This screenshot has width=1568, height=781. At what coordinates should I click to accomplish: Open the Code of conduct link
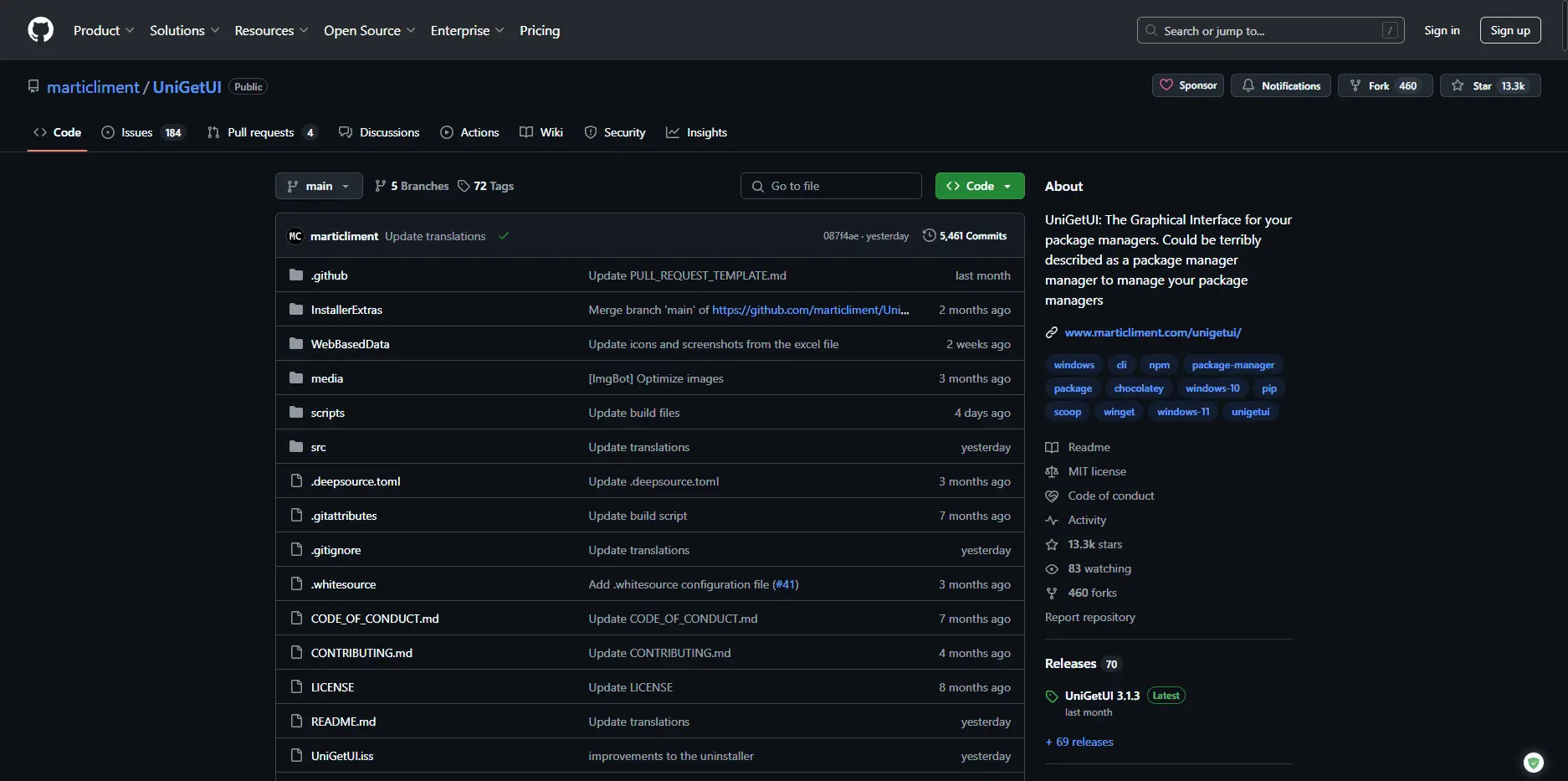click(x=1111, y=496)
